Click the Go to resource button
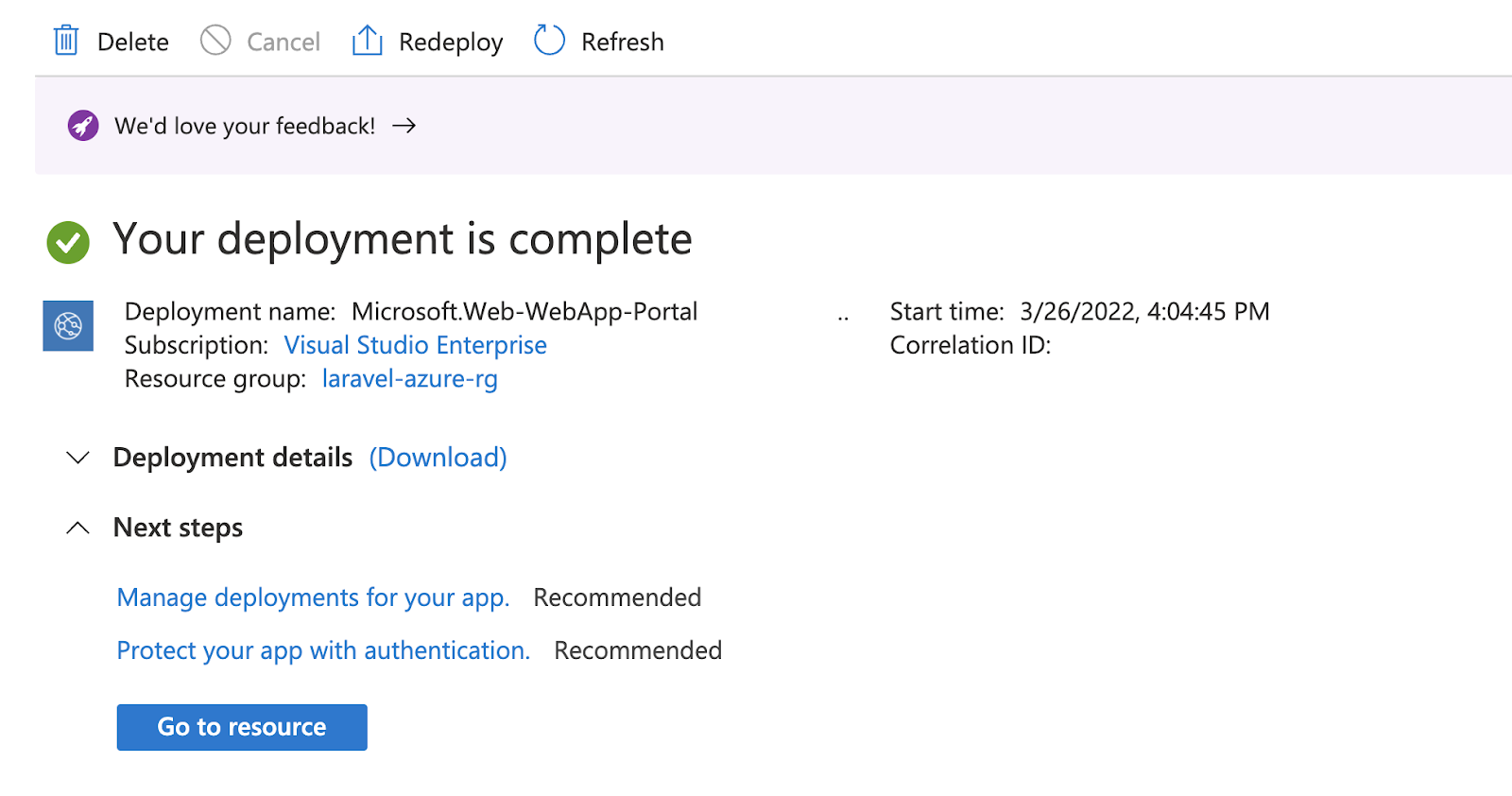The image size is (1512, 796). [242, 727]
